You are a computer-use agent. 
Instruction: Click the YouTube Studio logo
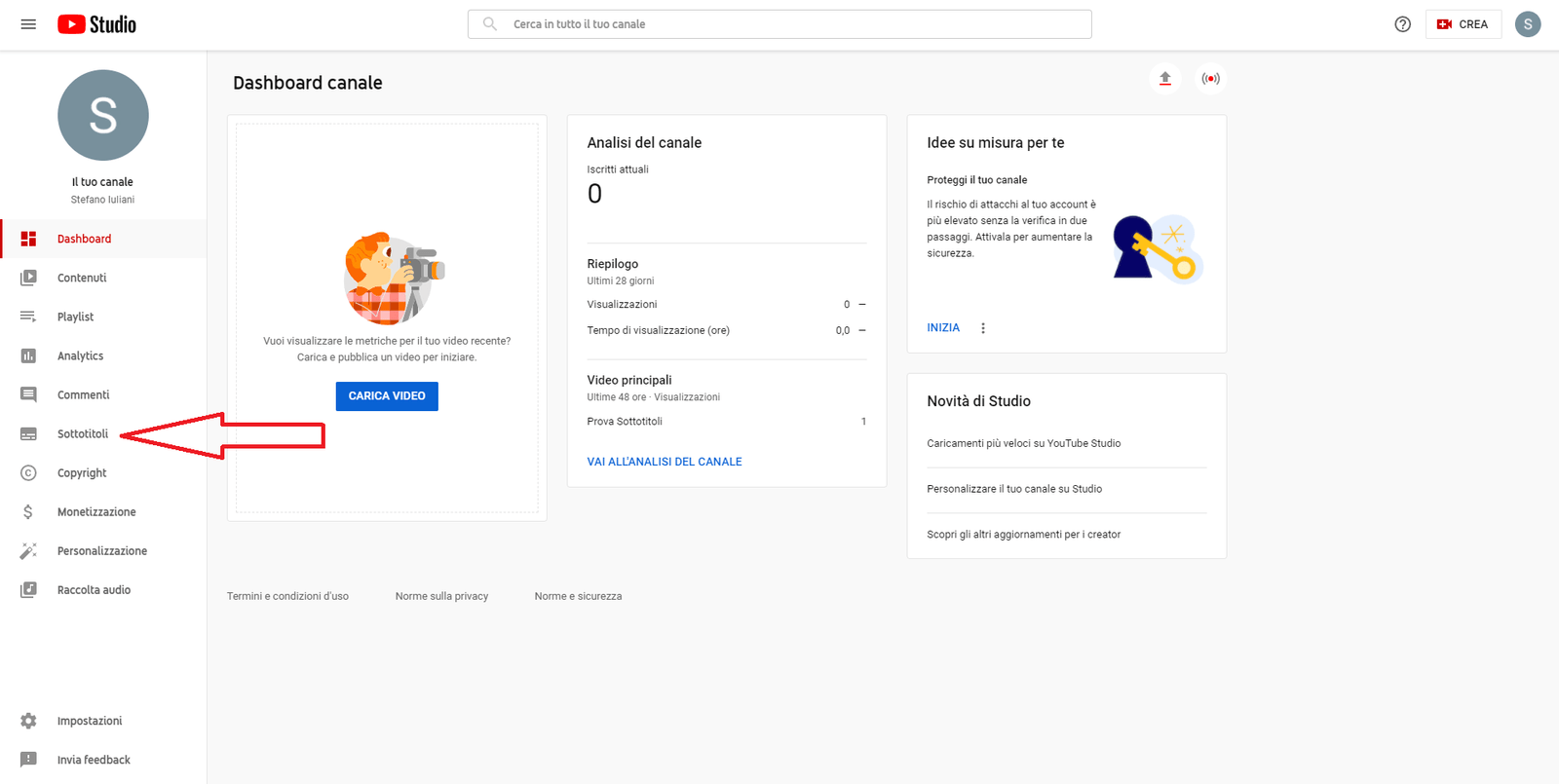click(x=96, y=24)
